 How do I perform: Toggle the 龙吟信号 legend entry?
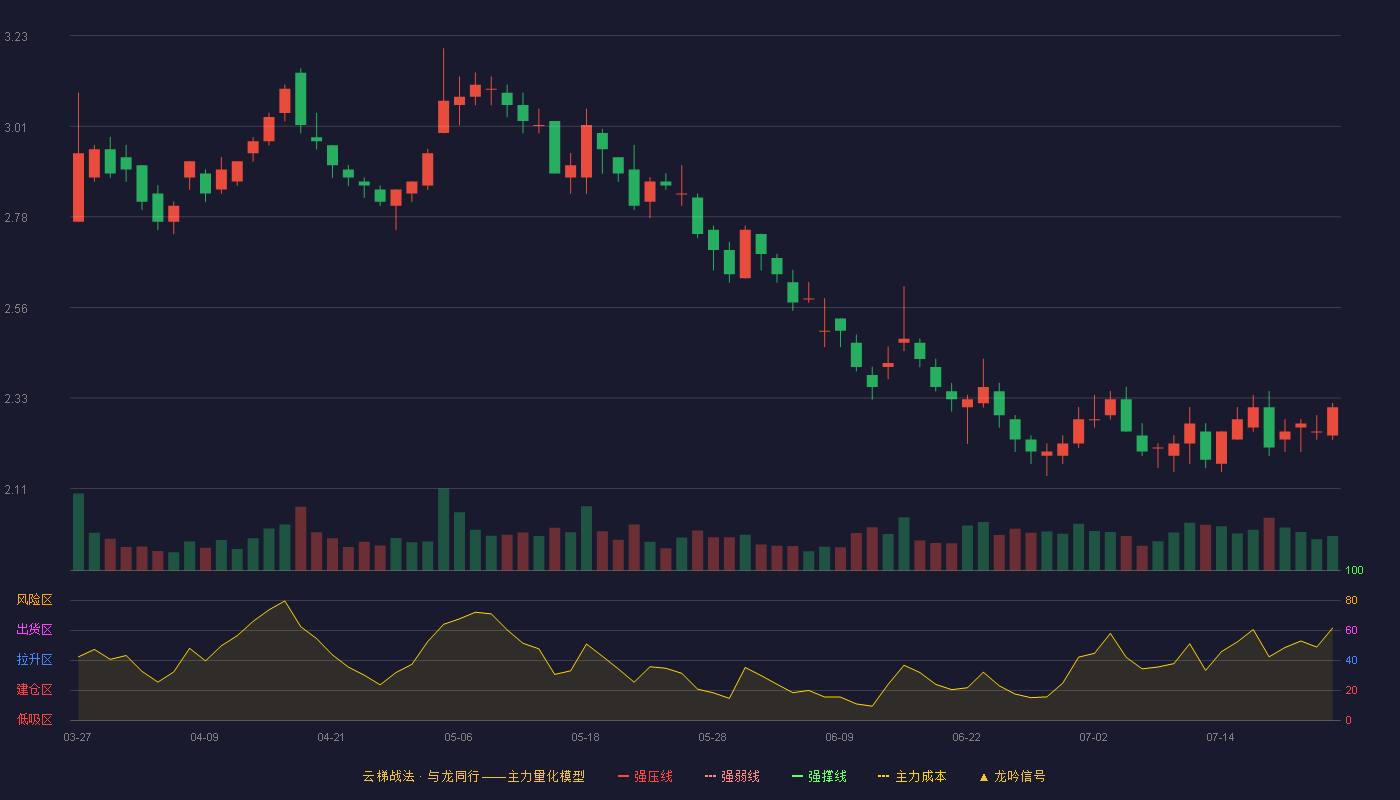tap(1012, 776)
